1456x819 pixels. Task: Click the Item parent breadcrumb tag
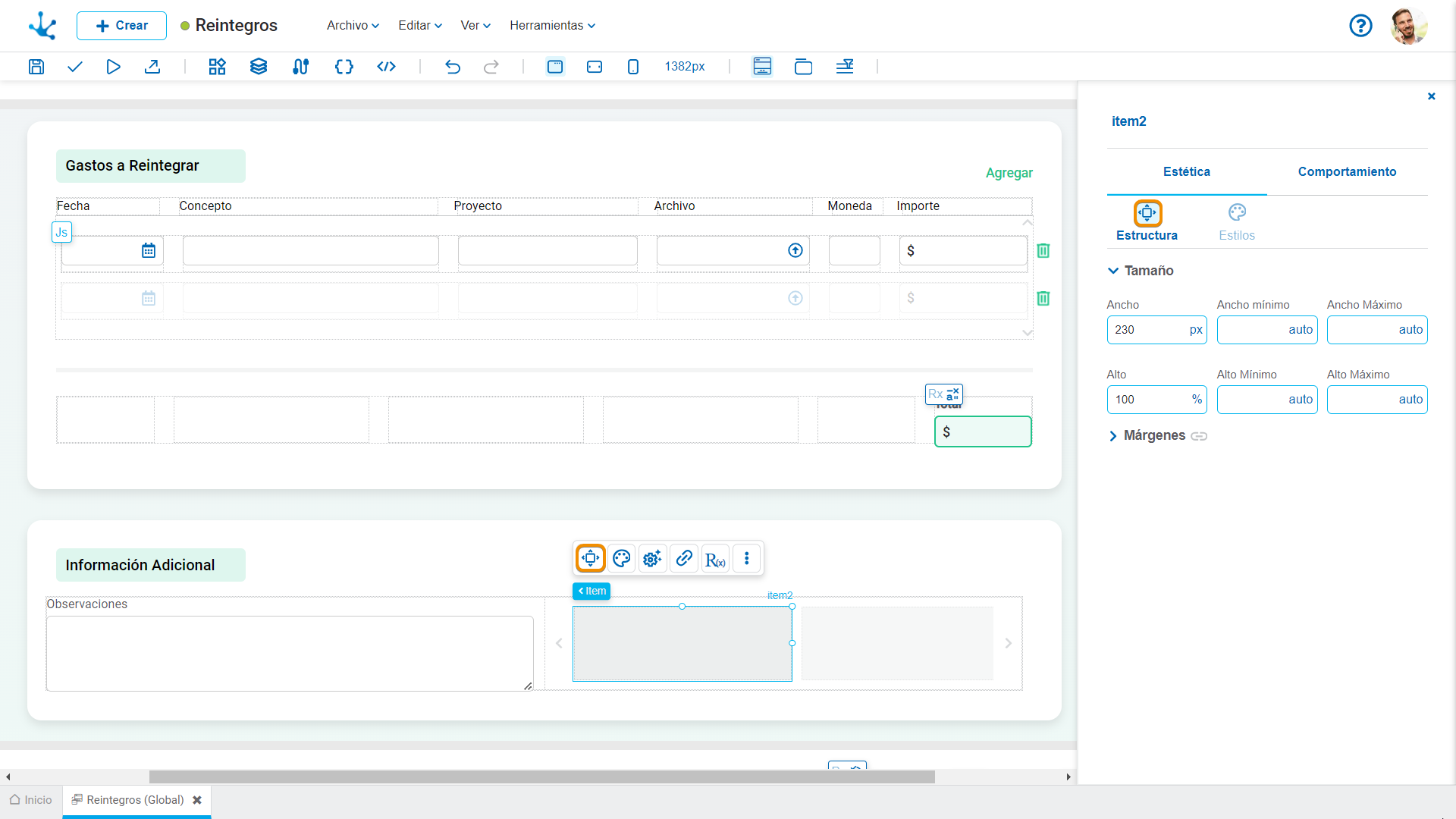pyautogui.click(x=591, y=591)
